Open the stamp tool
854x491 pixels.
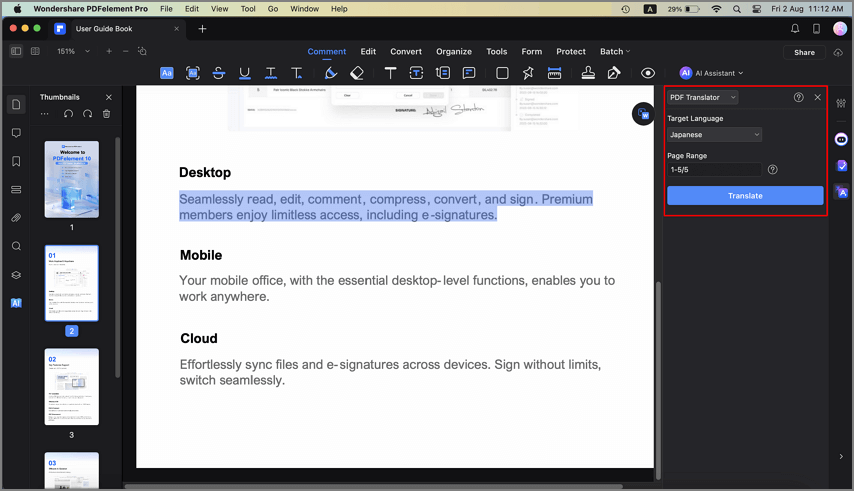pos(588,73)
